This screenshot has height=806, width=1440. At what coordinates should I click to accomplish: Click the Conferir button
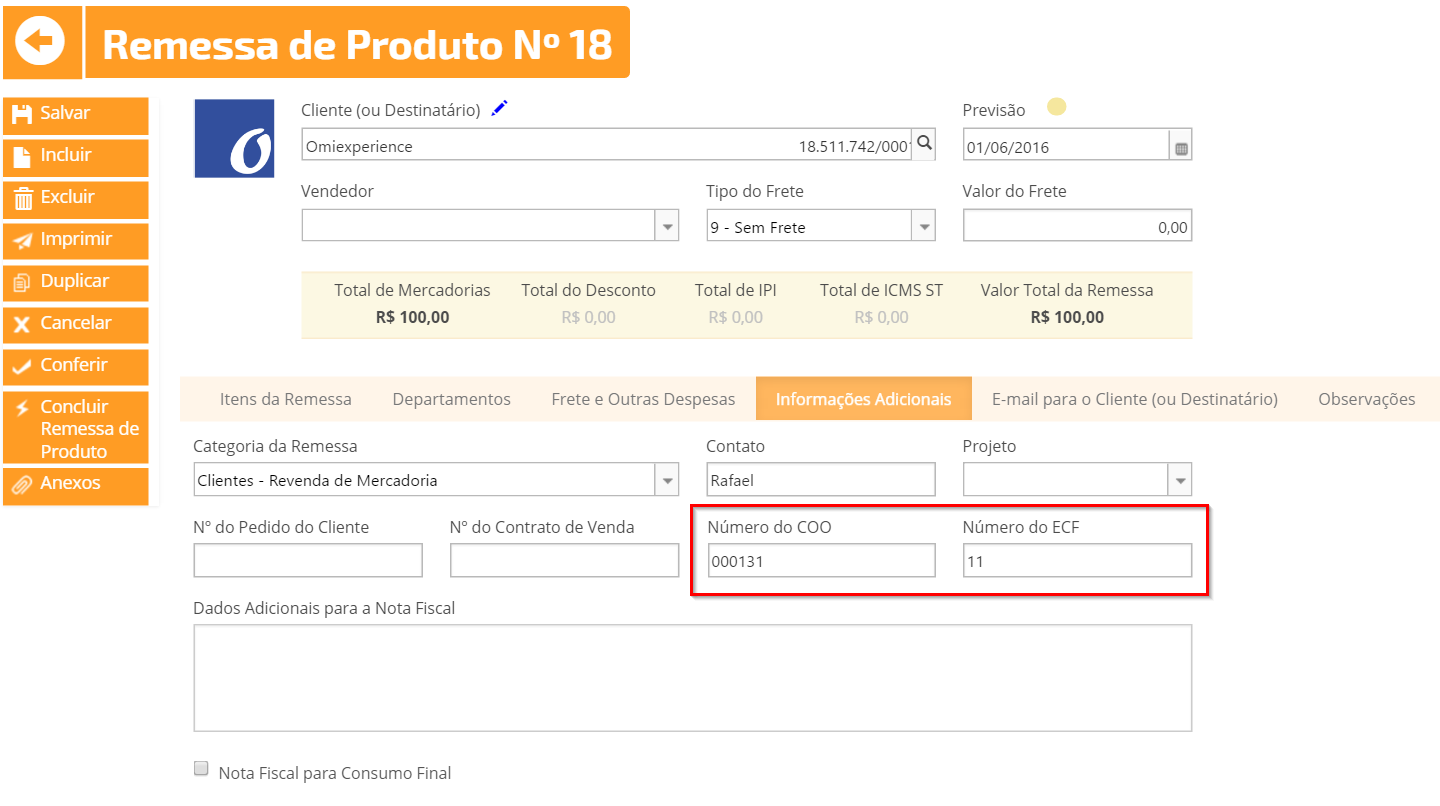(76, 366)
